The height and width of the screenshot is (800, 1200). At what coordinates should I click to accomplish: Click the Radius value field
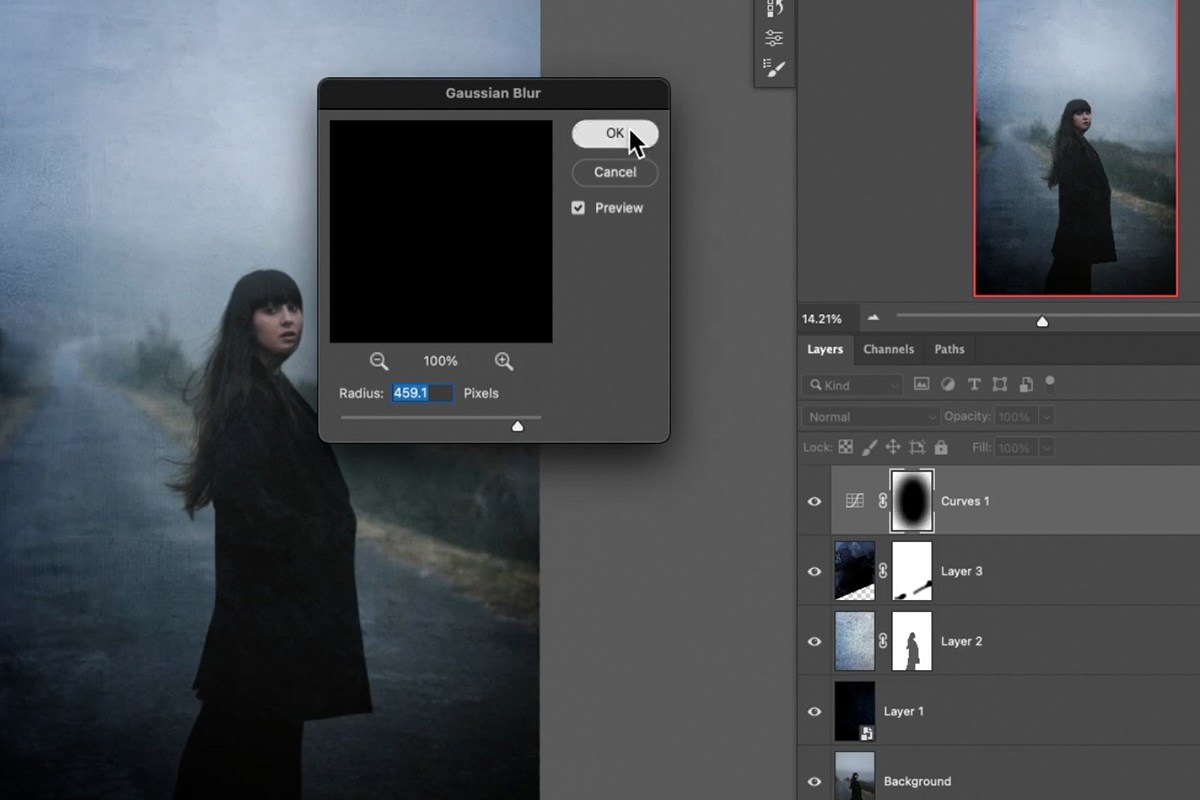422,393
